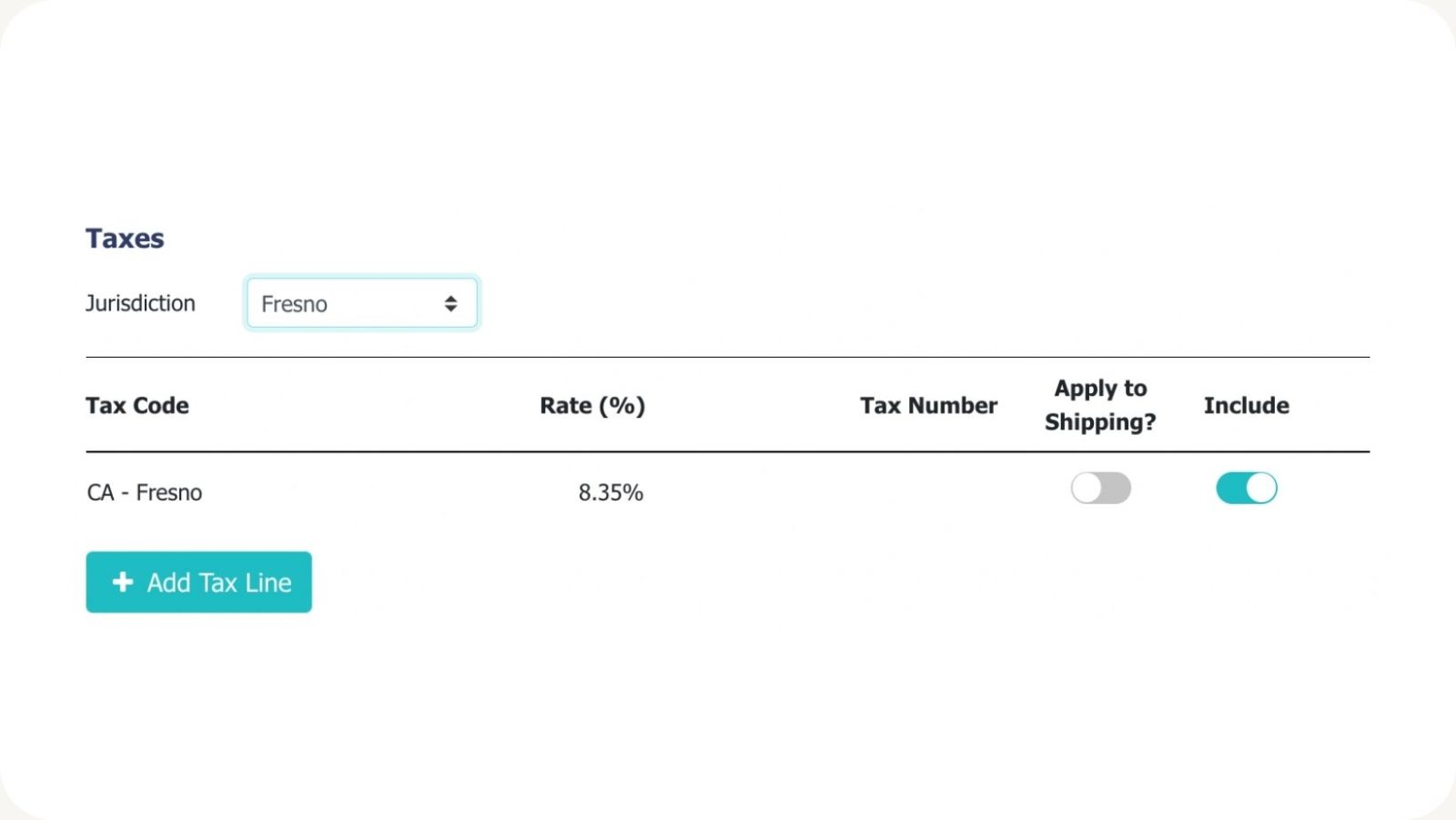Disable the Include toggle for CA - Fresno

point(1247,488)
